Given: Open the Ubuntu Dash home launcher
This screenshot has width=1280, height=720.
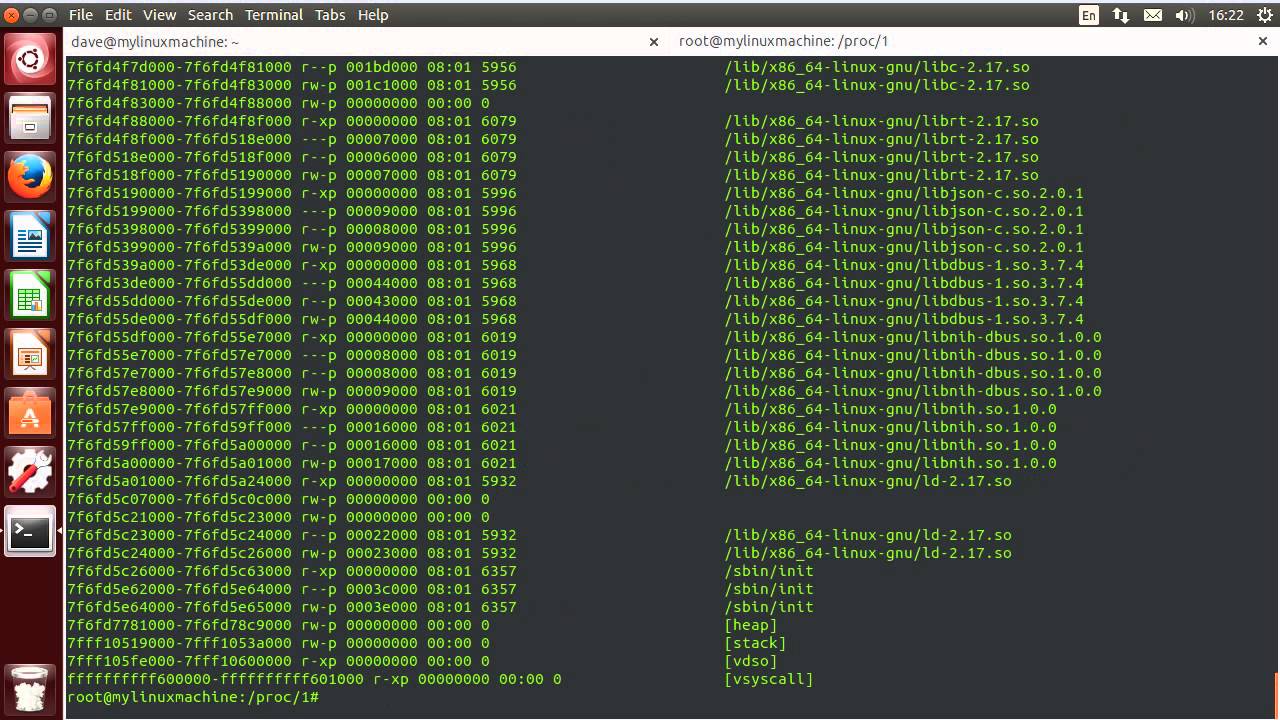Looking at the screenshot, I should point(30,60).
